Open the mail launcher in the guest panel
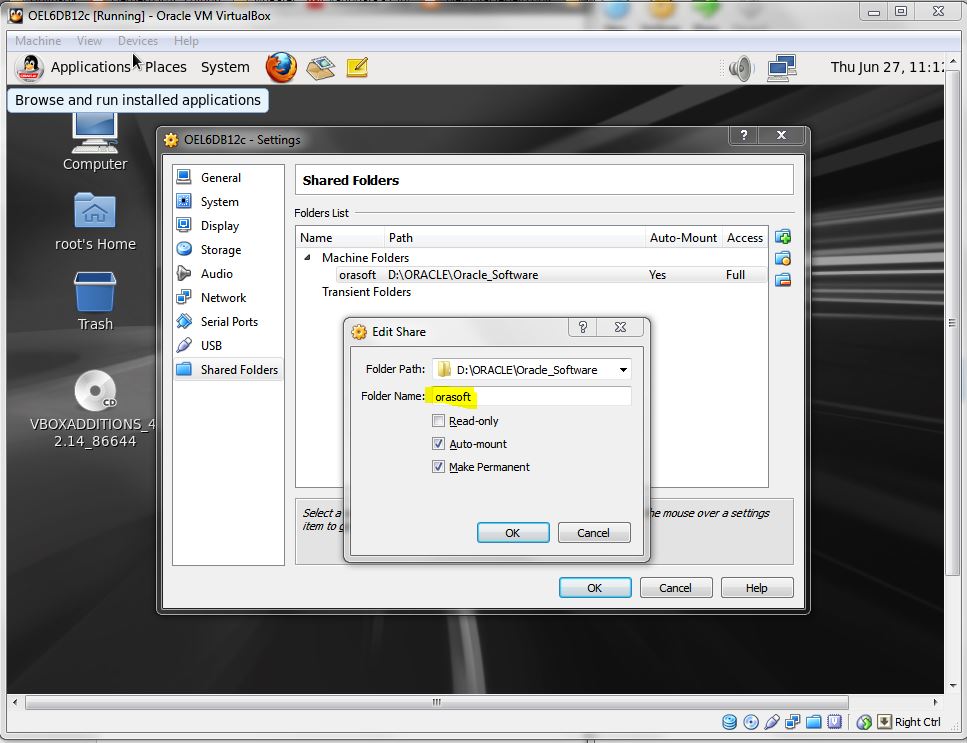This screenshot has width=967, height=743. pos(321,68)
